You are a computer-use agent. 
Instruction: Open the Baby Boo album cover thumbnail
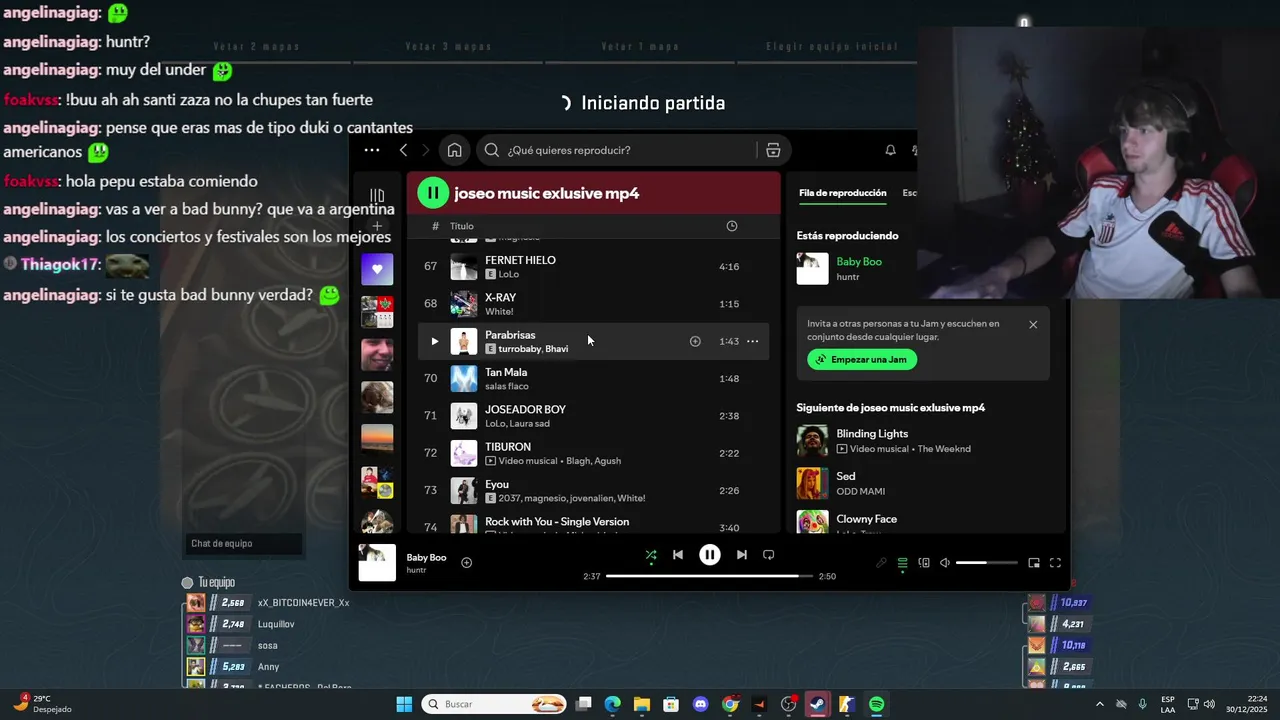coord(377,562)
